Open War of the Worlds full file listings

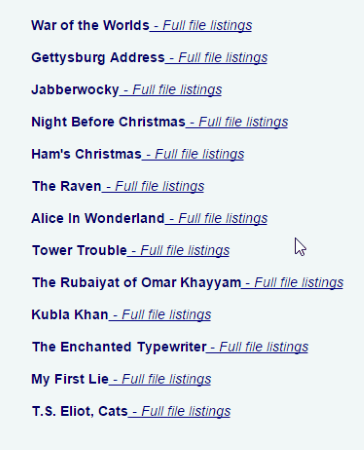[x=201, y=26]
